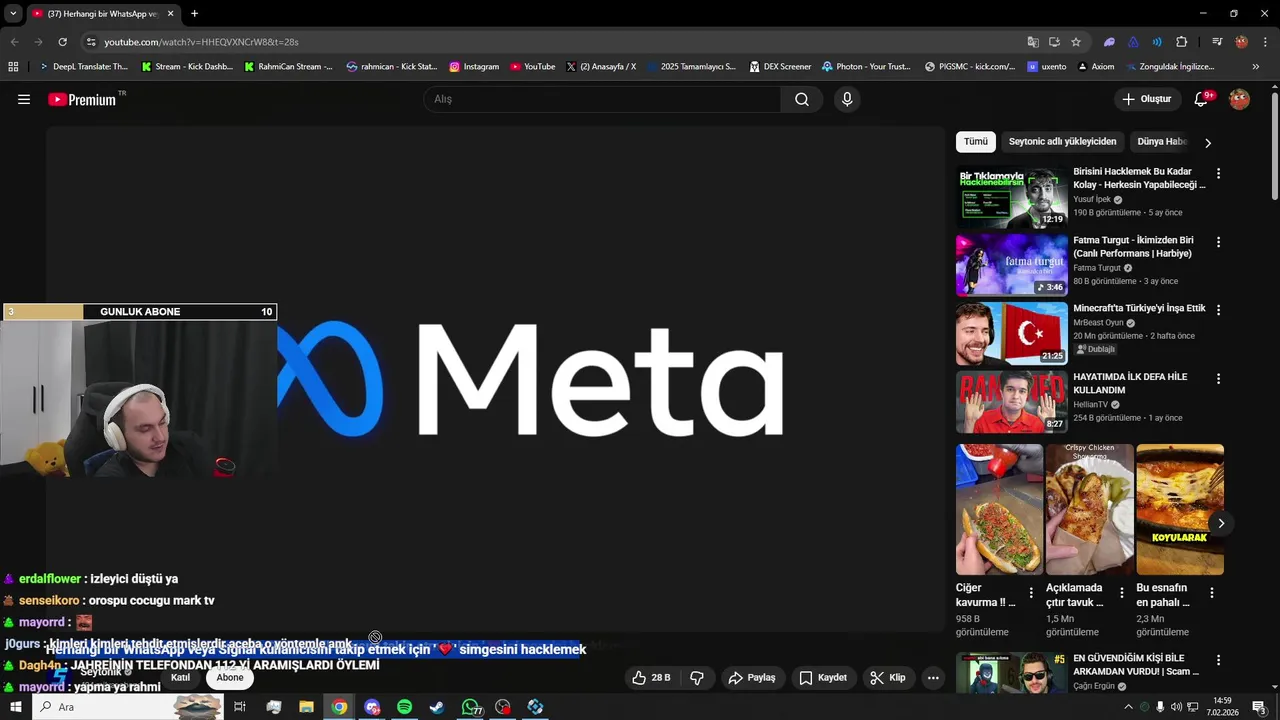
Task: Open Chrome three-dot menu
Action: coord(1264,42)
